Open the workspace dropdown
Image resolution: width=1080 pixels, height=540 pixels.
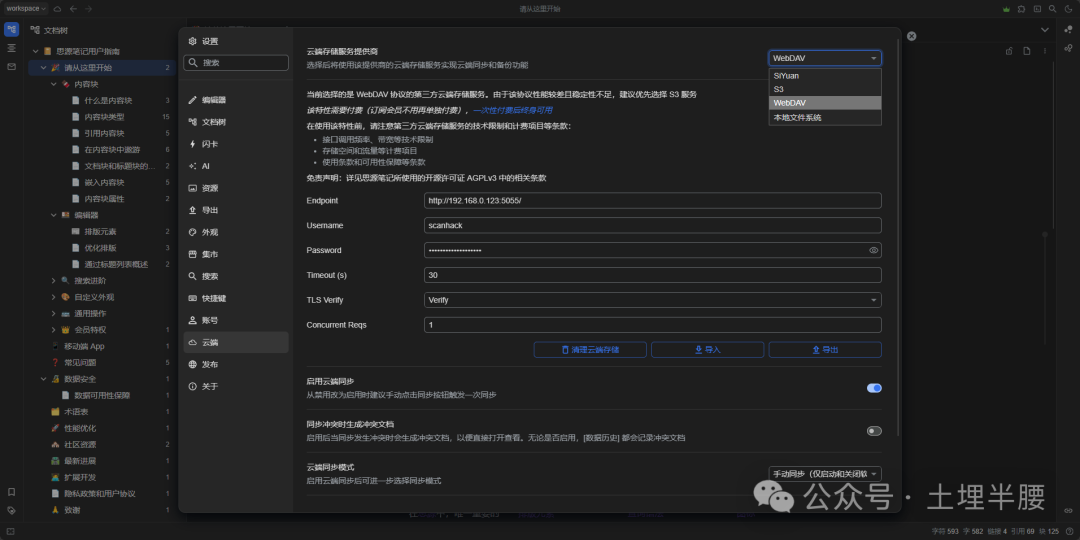tap(25, 9)
